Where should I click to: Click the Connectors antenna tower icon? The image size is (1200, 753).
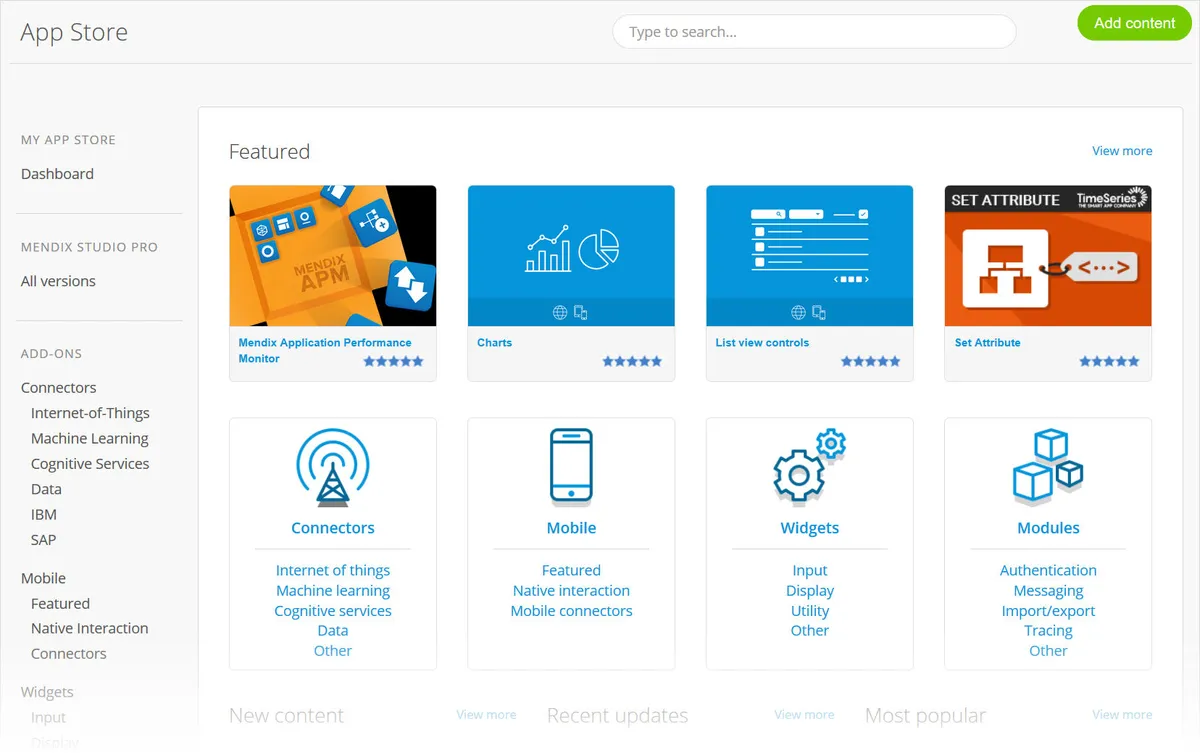[x=333, y=466]
